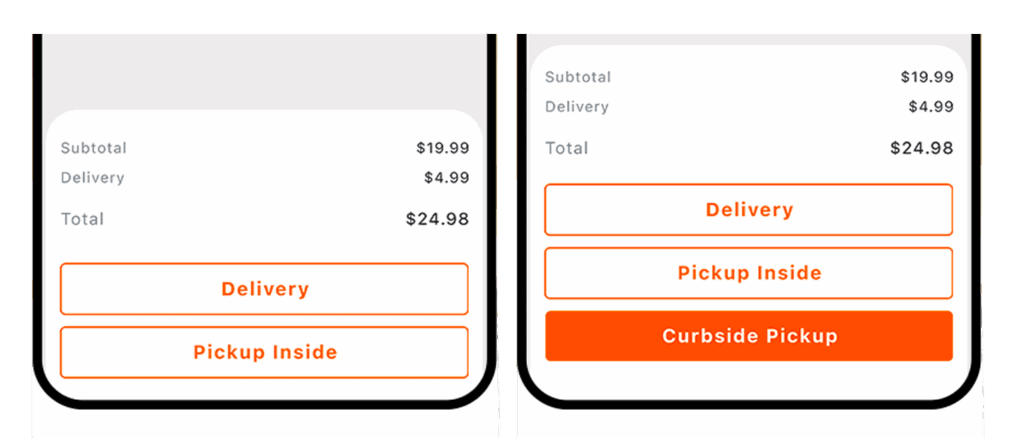This screenshot has width=1024, height=438.
Task: Click Delivery fee label on Curbside Pickup screen
Action: (x=576, y=107)
